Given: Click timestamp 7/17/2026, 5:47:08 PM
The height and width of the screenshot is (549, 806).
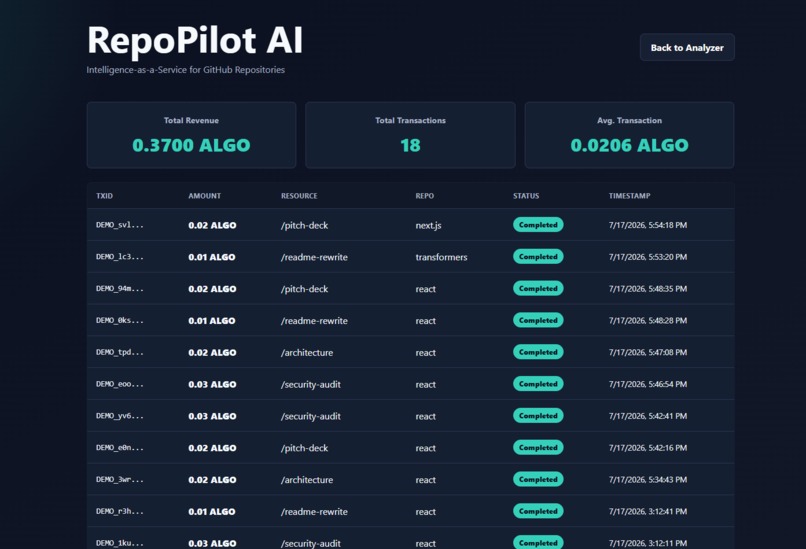Looking at the screenshot, I should [648, 353].
